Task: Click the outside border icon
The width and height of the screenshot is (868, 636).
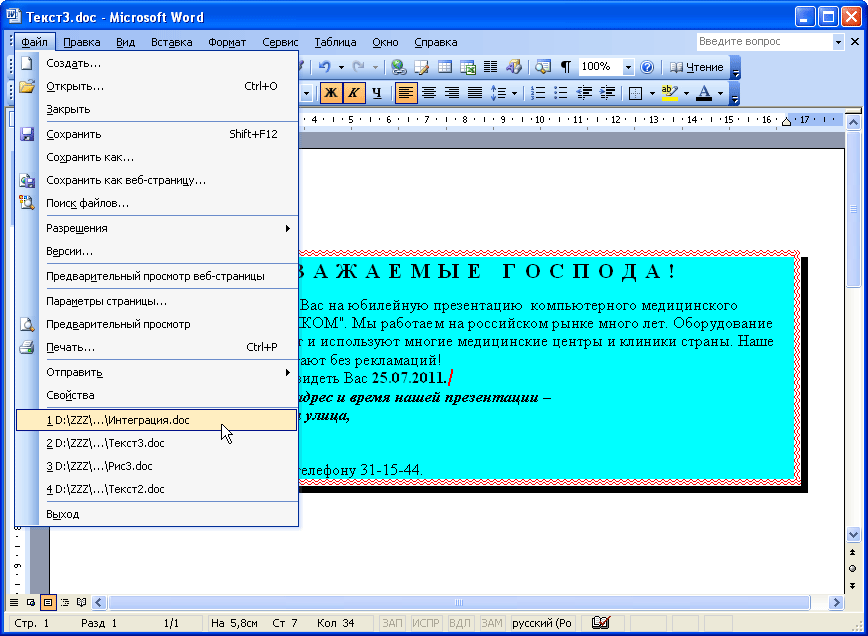Action: (636, 93)
